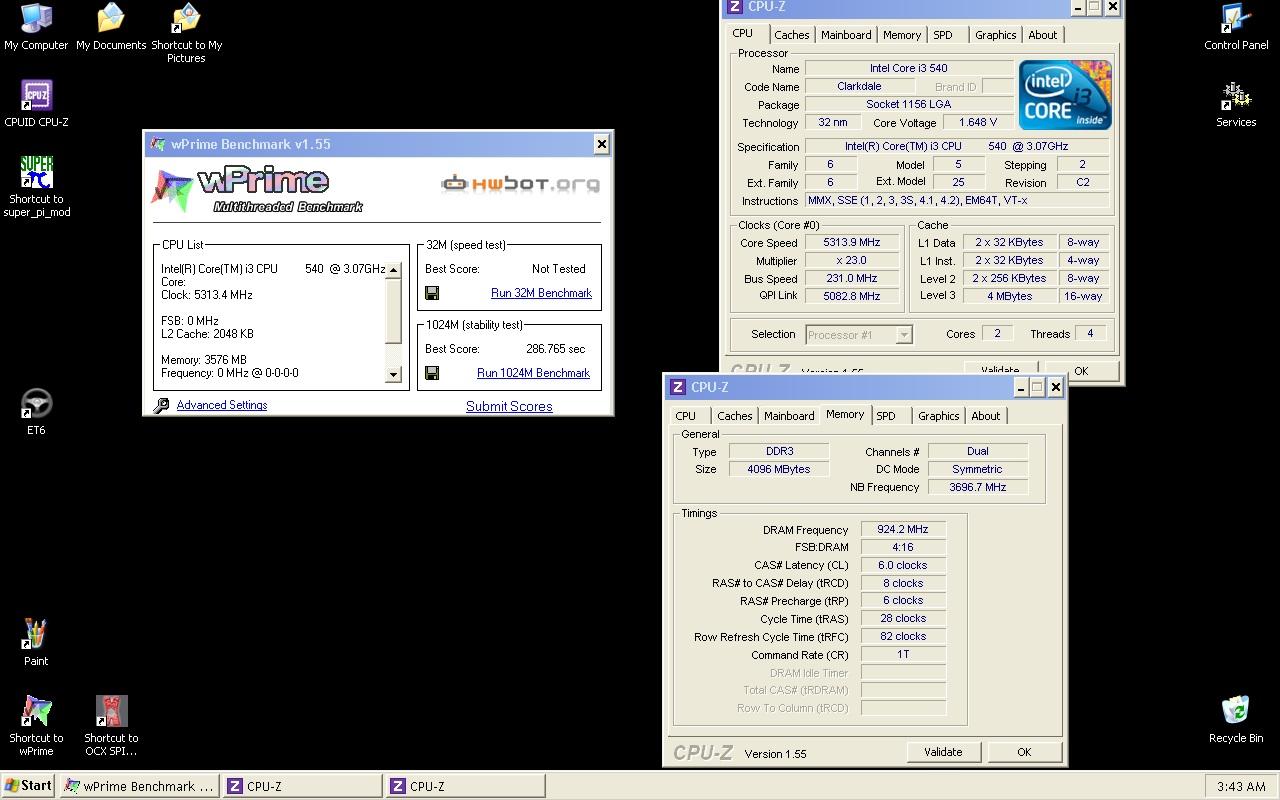This screenshot has width=1280, height=800.
Task: Click the CPU List scroll down arrow
Action: pos(393,375)
